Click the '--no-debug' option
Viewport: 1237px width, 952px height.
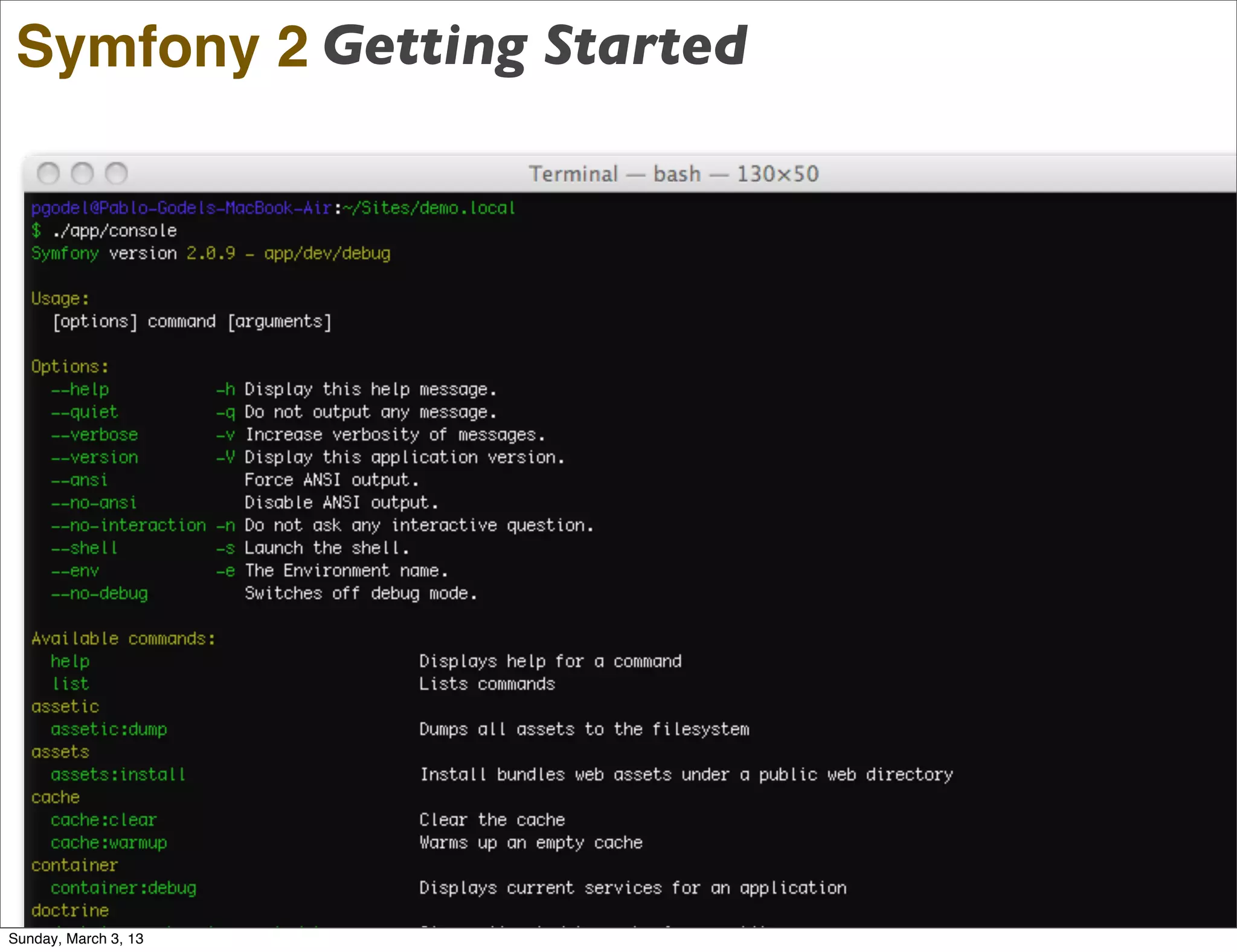[x=100, y=593]
